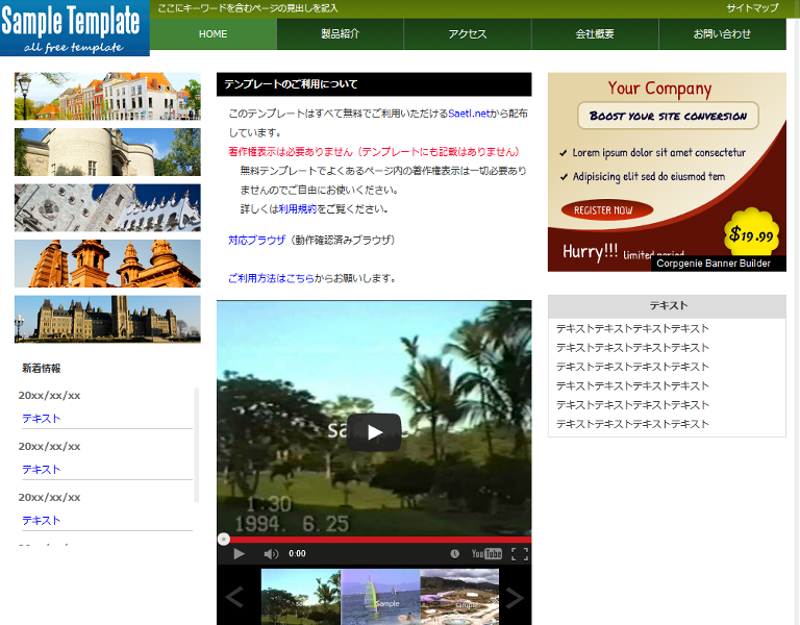Viewport: 800px width, 625px height.
Task: Open the video via YouTube logo
Action: point(486,554)
